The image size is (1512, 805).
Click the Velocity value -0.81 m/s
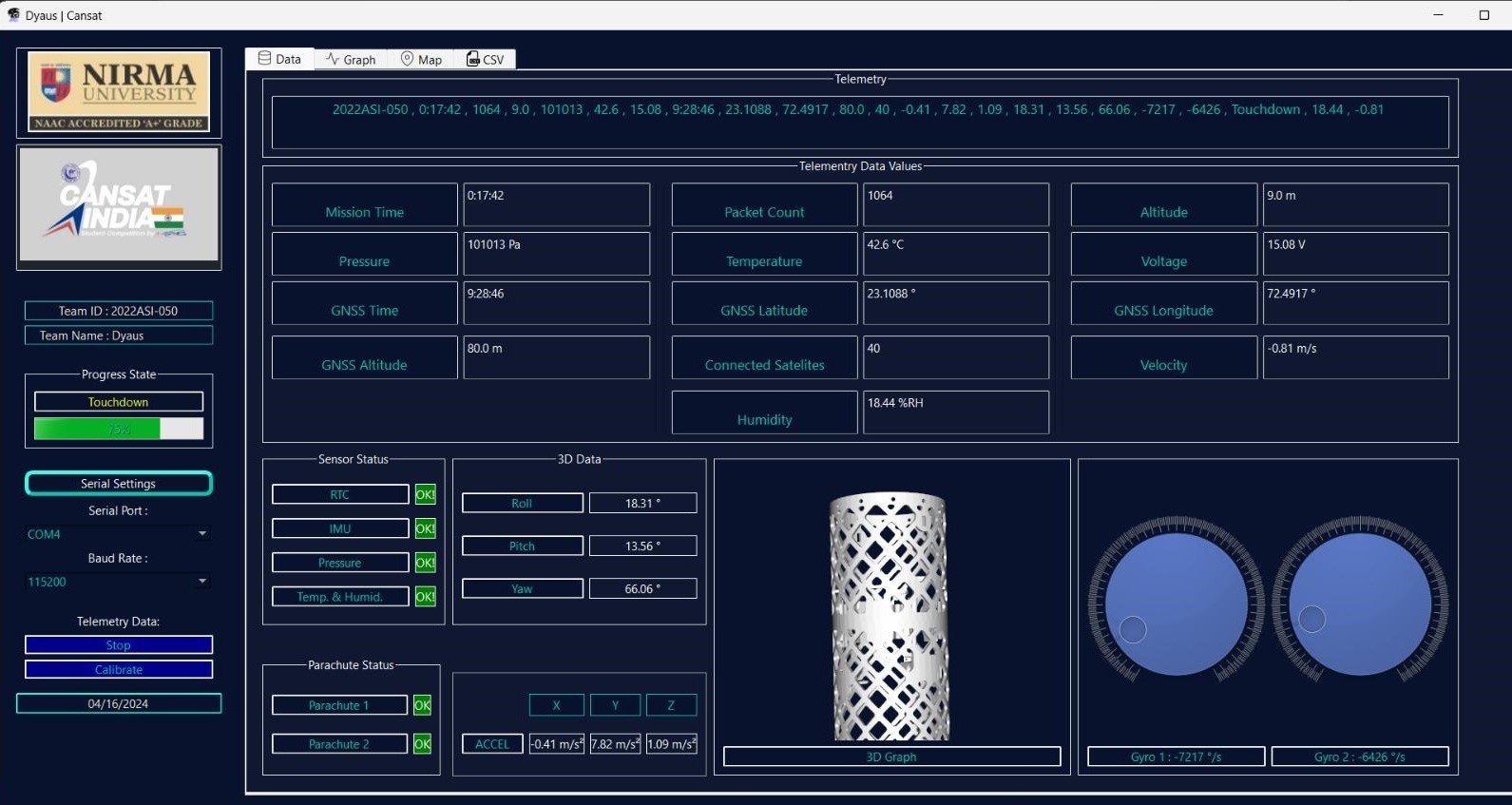tap(1356, 357)
